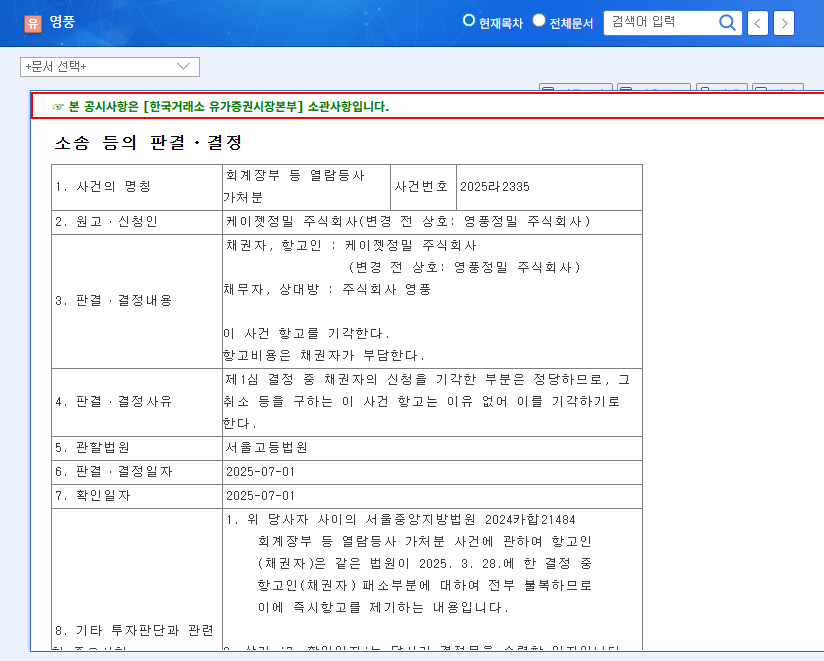Click the 1. 사건의 명칭 label cell

(x=137, y=187)
